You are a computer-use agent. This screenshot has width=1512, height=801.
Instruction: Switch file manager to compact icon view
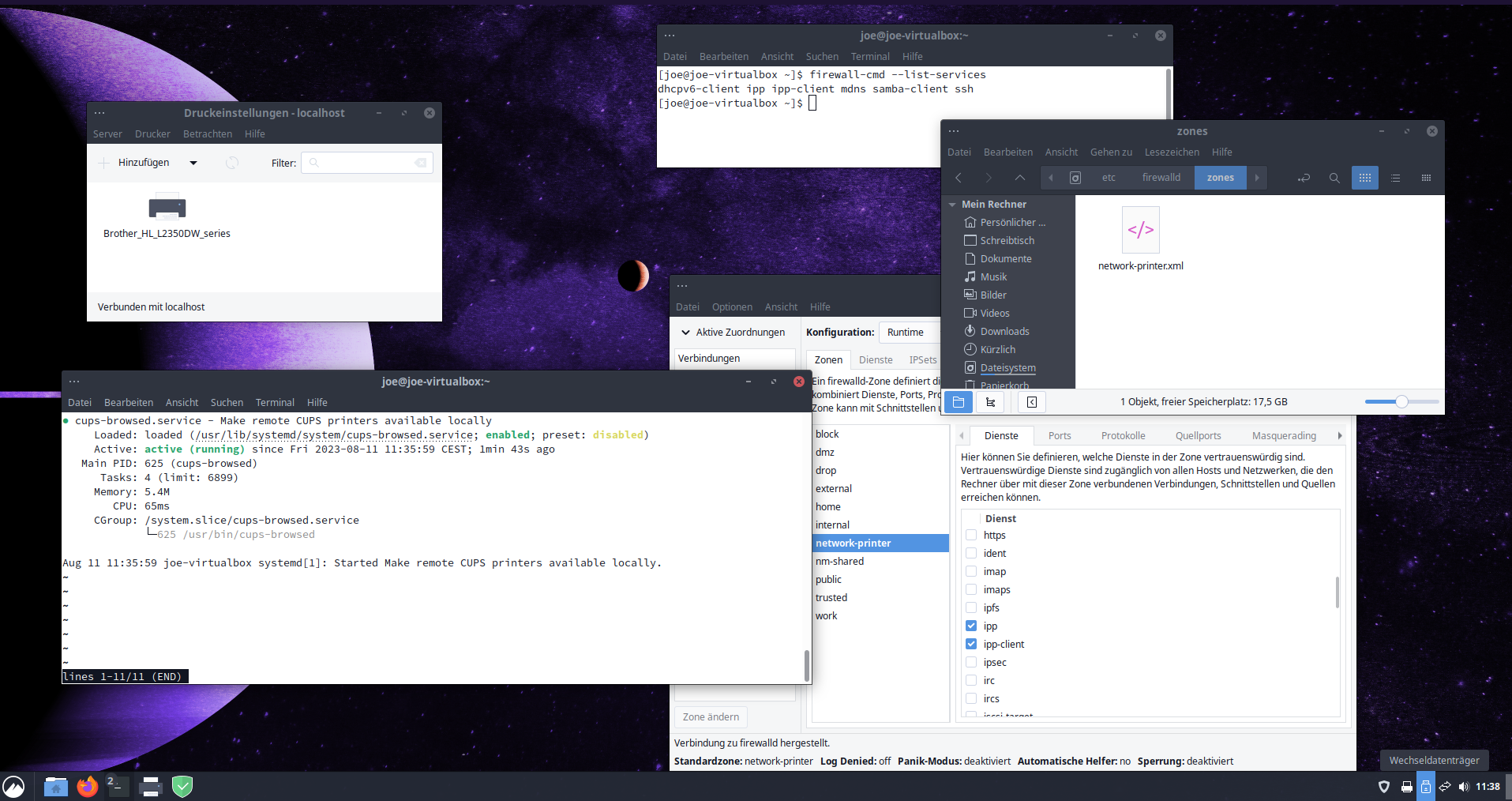1426,178
